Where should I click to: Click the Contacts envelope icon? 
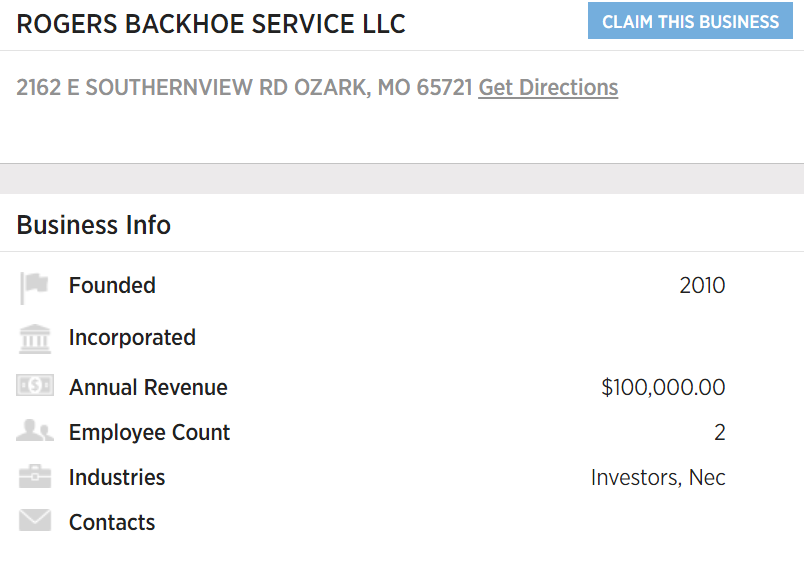tap(35, 520)
